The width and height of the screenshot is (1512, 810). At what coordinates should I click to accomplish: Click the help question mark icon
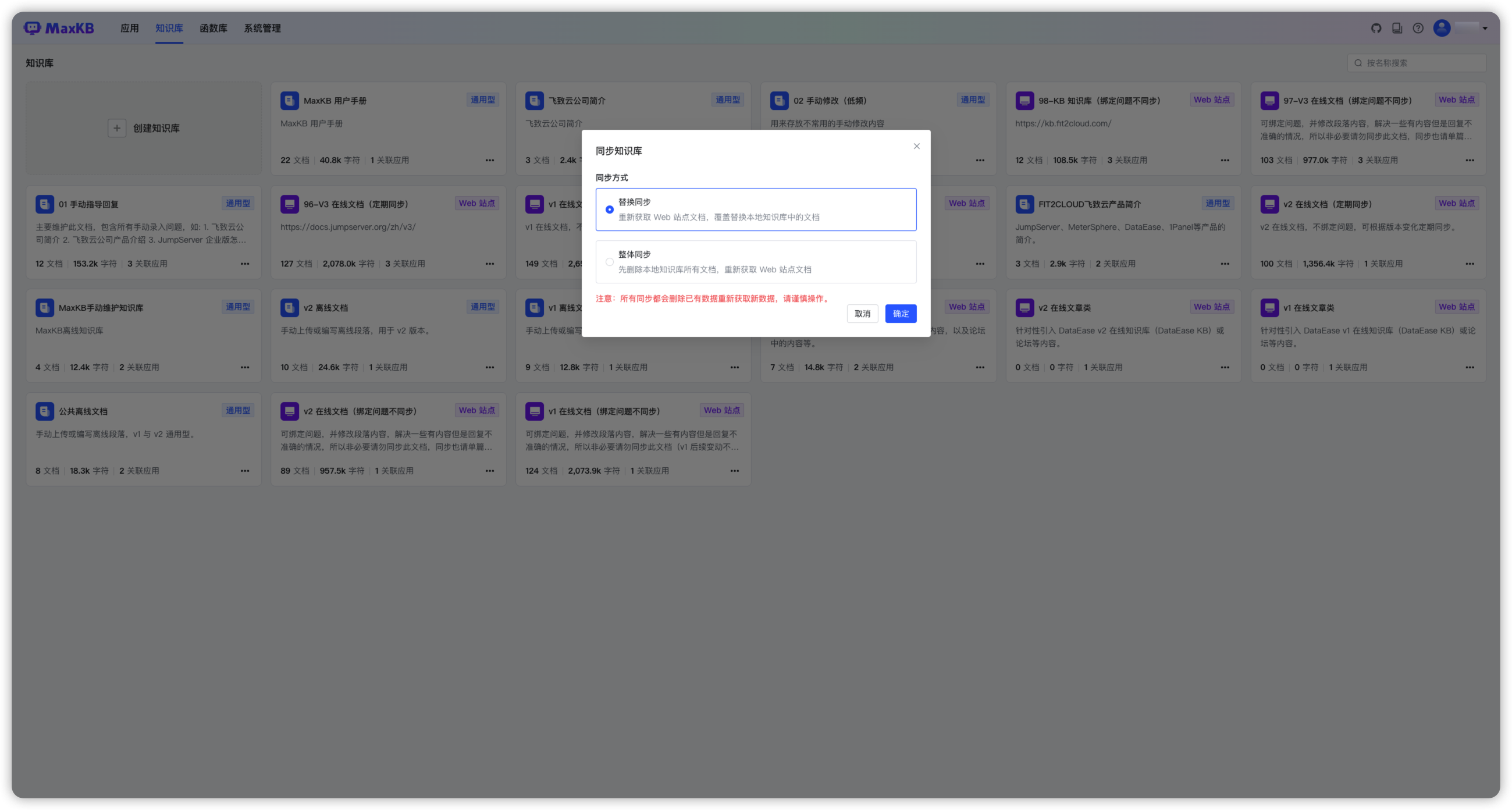(1418, 28)
